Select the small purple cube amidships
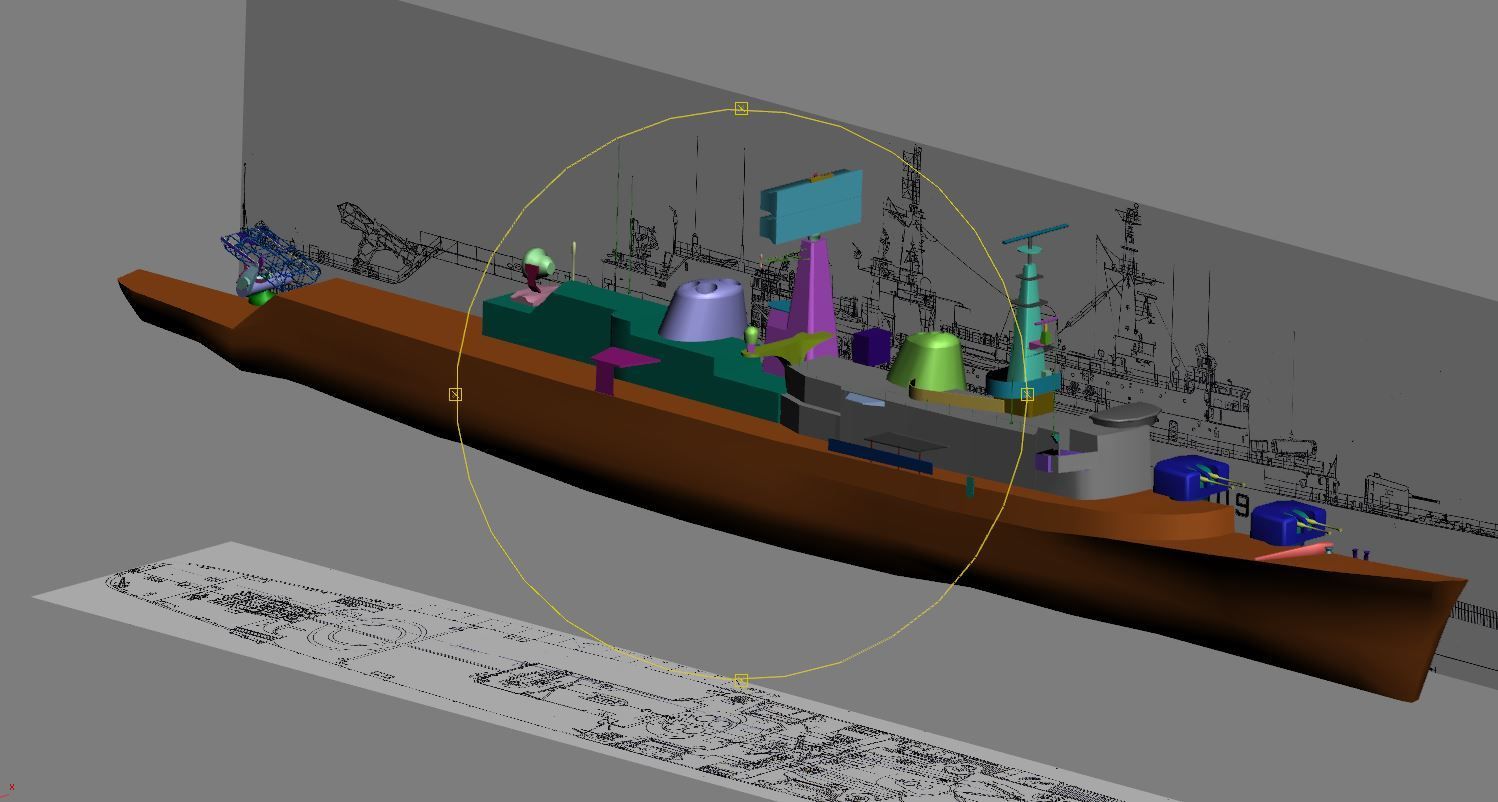Viewport: 1498px width, 802px height. pyautogui.click(x=871, y=347)
